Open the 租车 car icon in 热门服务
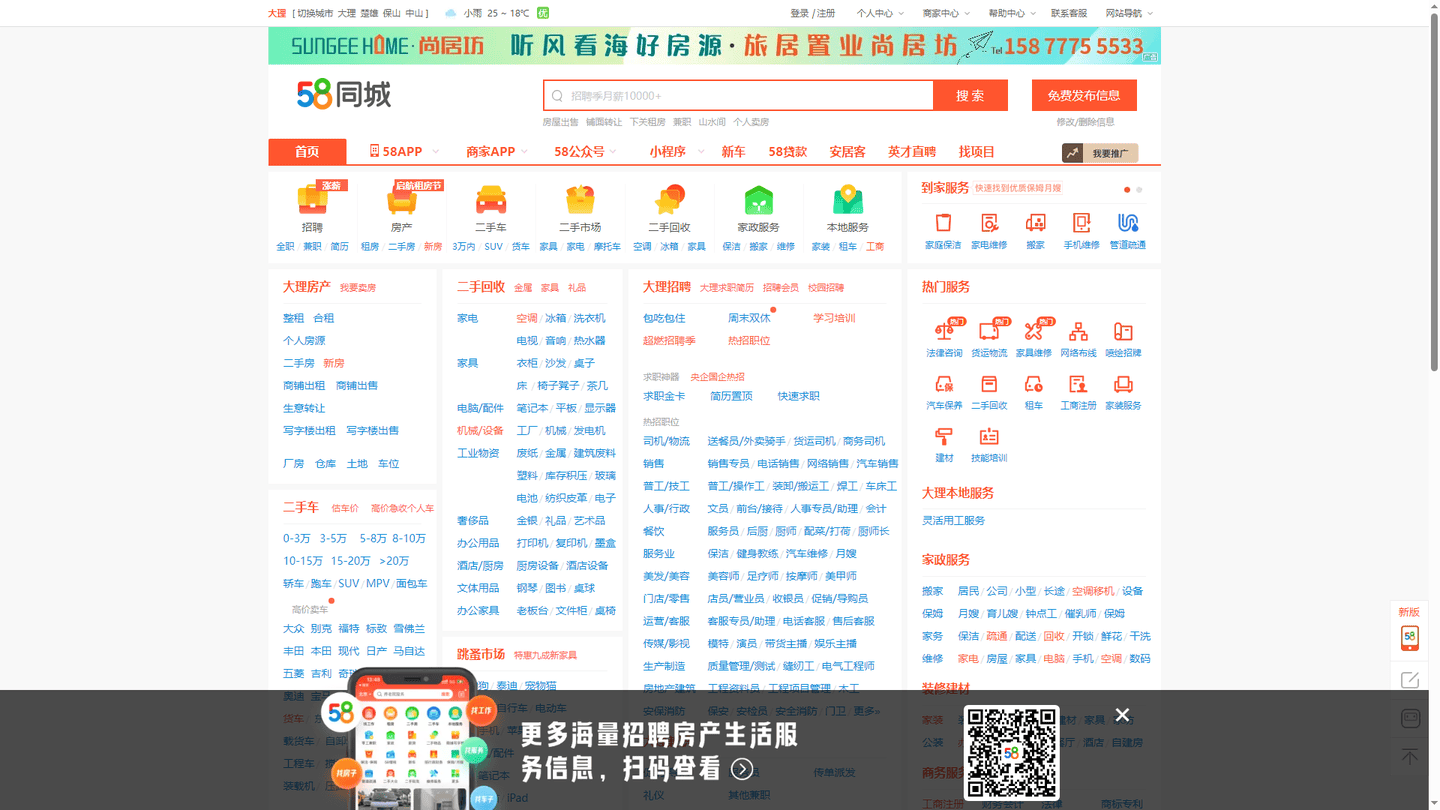Screen dimensions: 1440x810 coord(1034,384)
